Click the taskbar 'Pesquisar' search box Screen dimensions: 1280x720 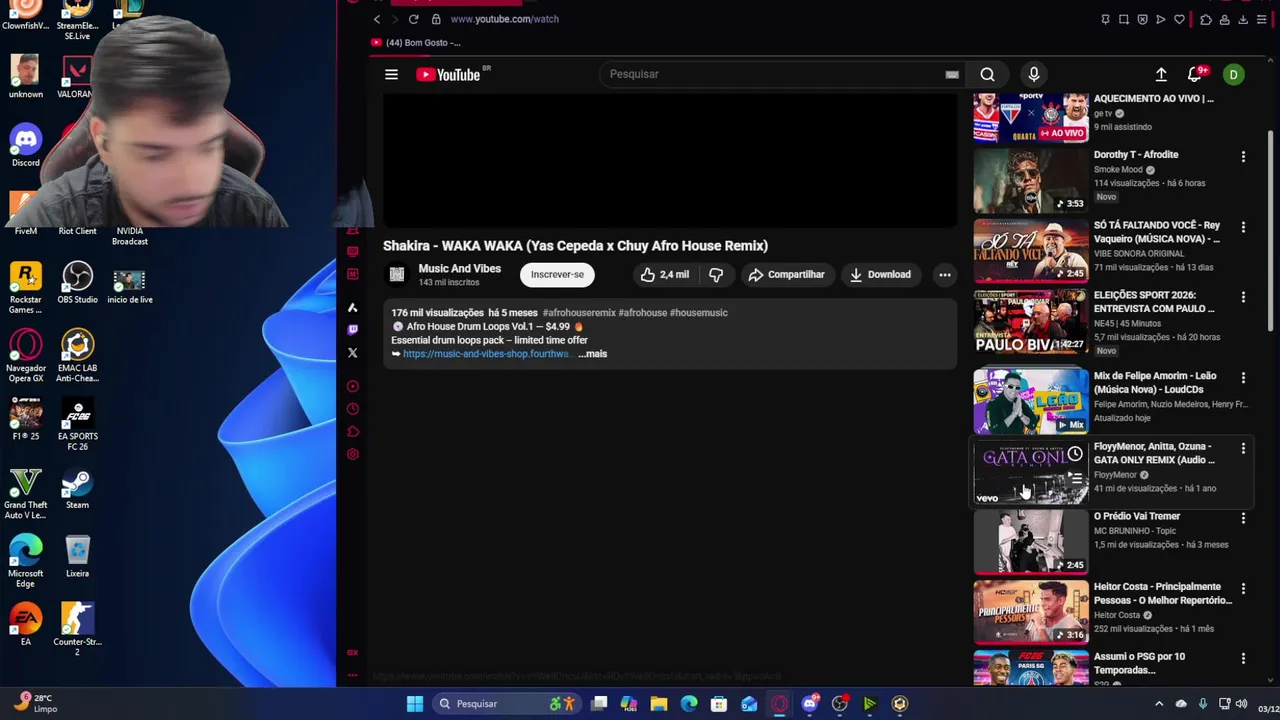pyautogui.click(x=506, y=704)
